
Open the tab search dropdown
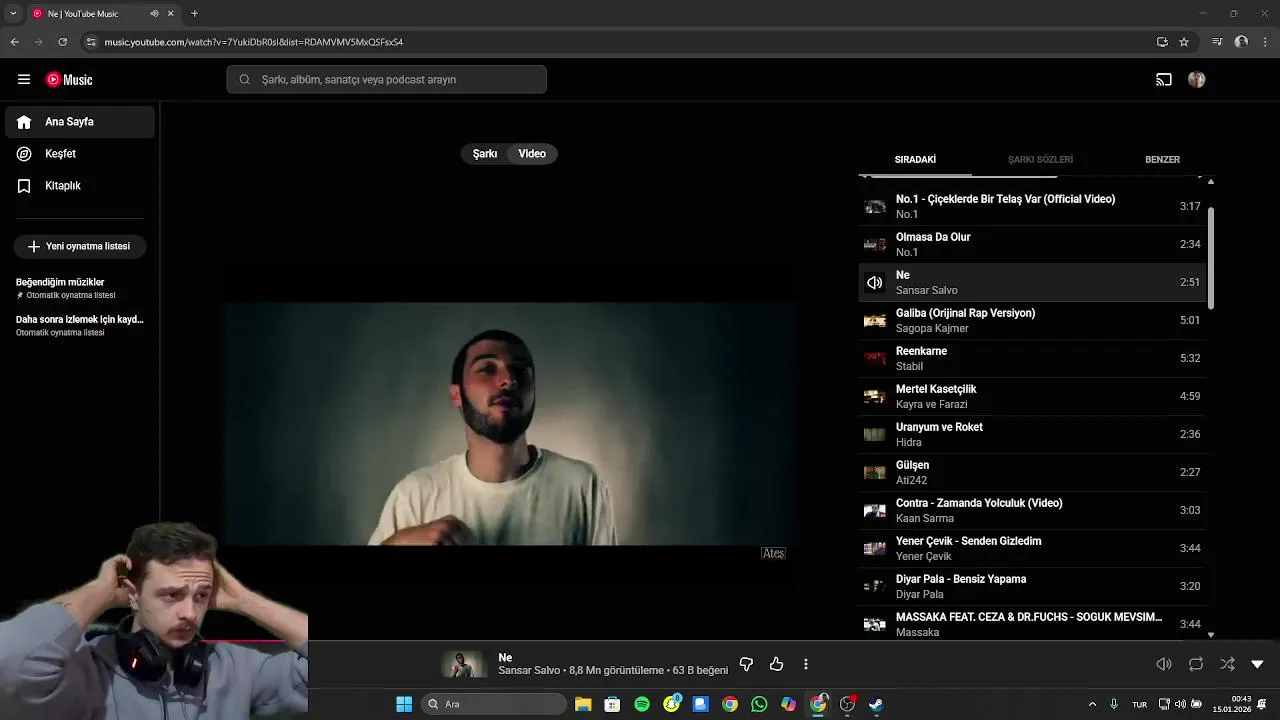13,14
